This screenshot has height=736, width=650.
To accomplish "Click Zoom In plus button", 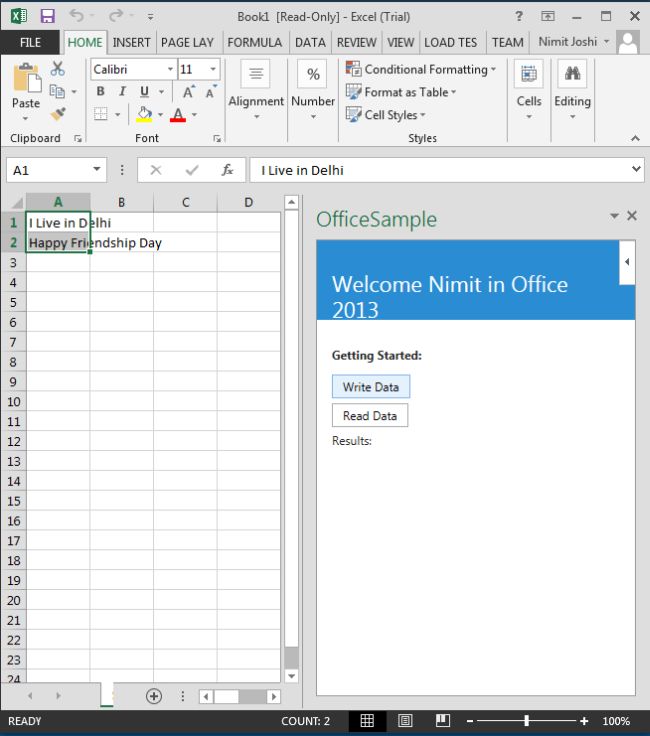I will pos(584,721).
